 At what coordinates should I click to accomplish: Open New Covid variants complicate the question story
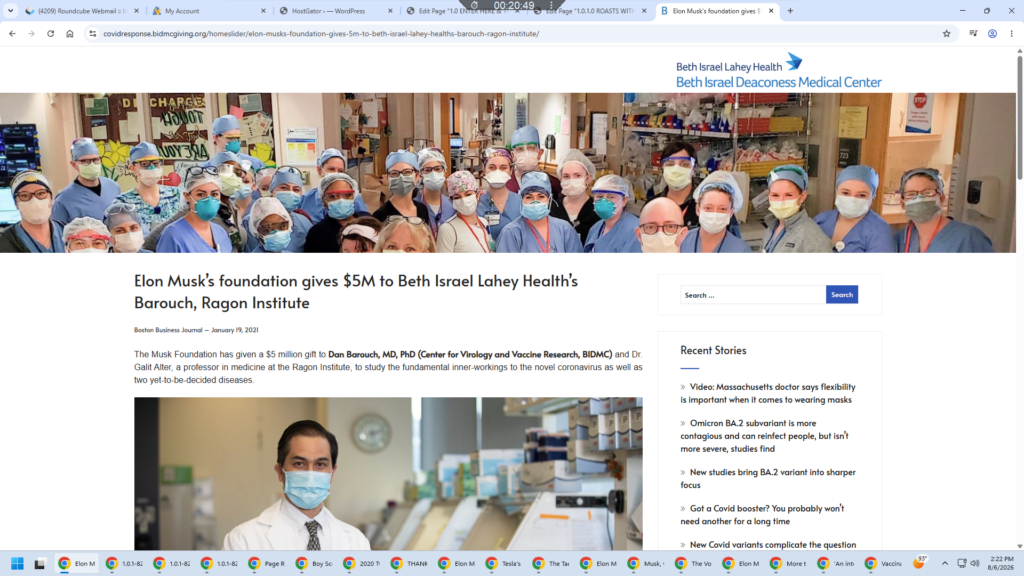pos(773,544)
